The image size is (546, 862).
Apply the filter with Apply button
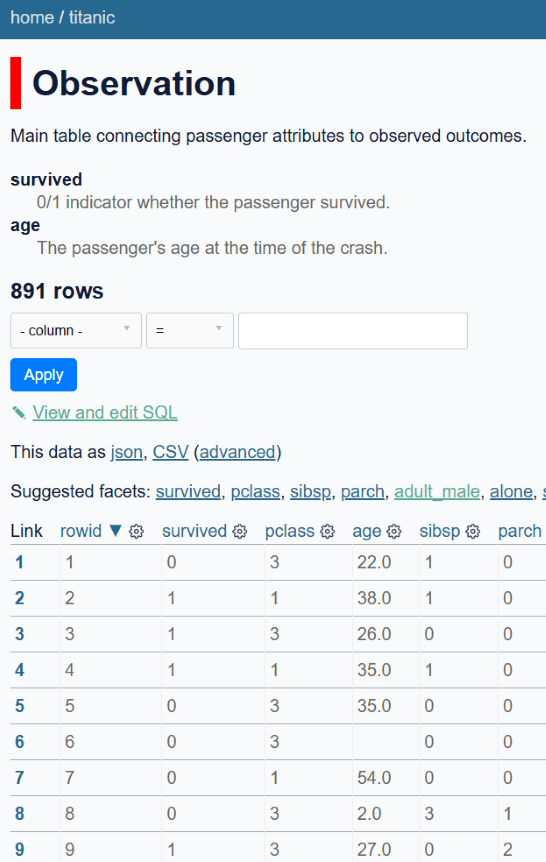point(43,374)
